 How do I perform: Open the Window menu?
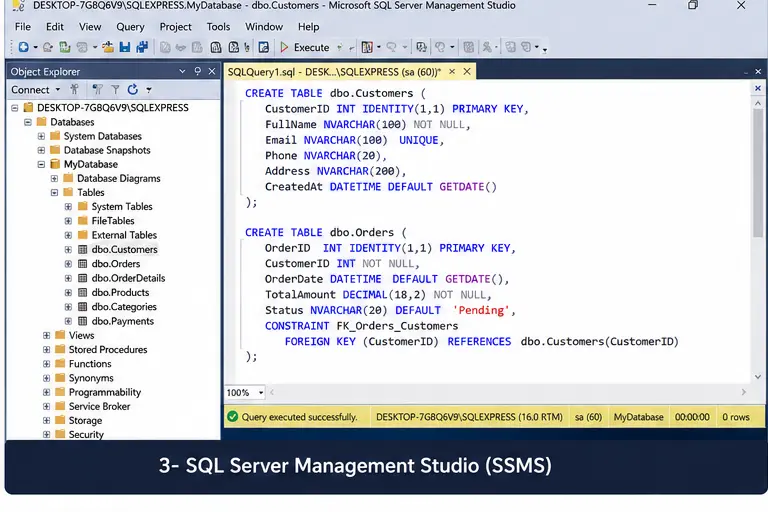pyautogui.click(x=264, y=26)
